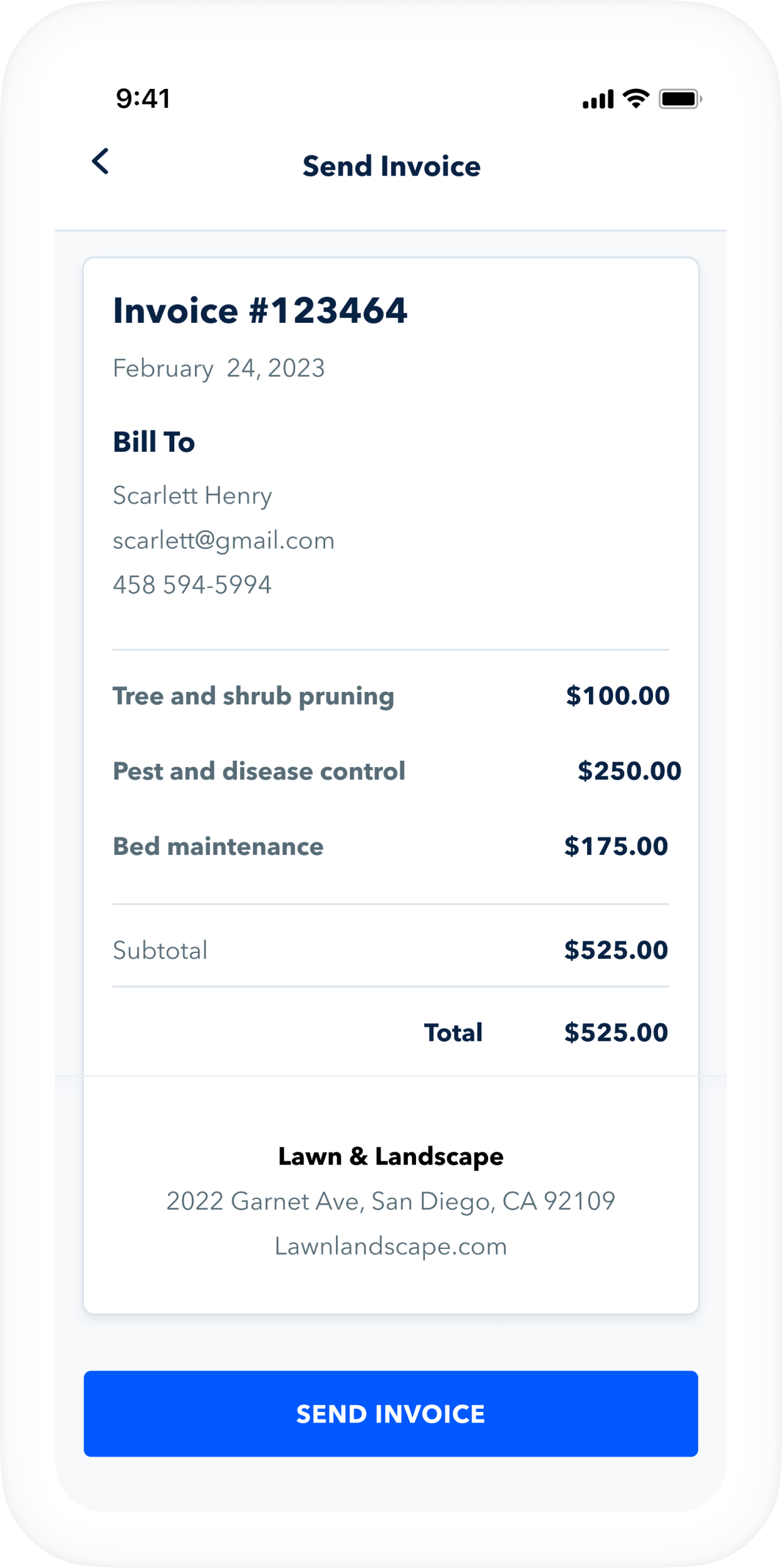Tap the Invoice #123464 heading
This screenshot has height=1568, width=782.
point(260,311)
